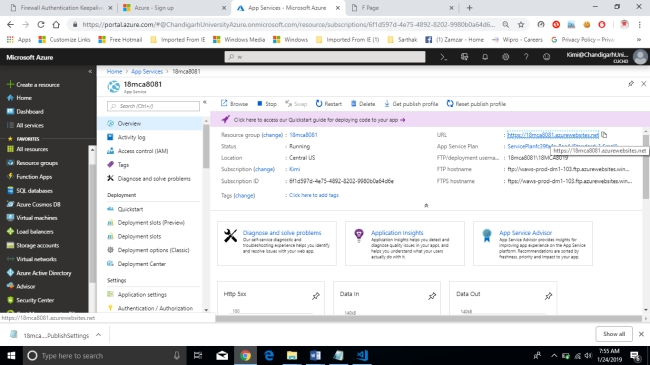Viewport: 650px width, 365px height.
Task: Open Quickstart guide banner link
Action: [319, 120]
